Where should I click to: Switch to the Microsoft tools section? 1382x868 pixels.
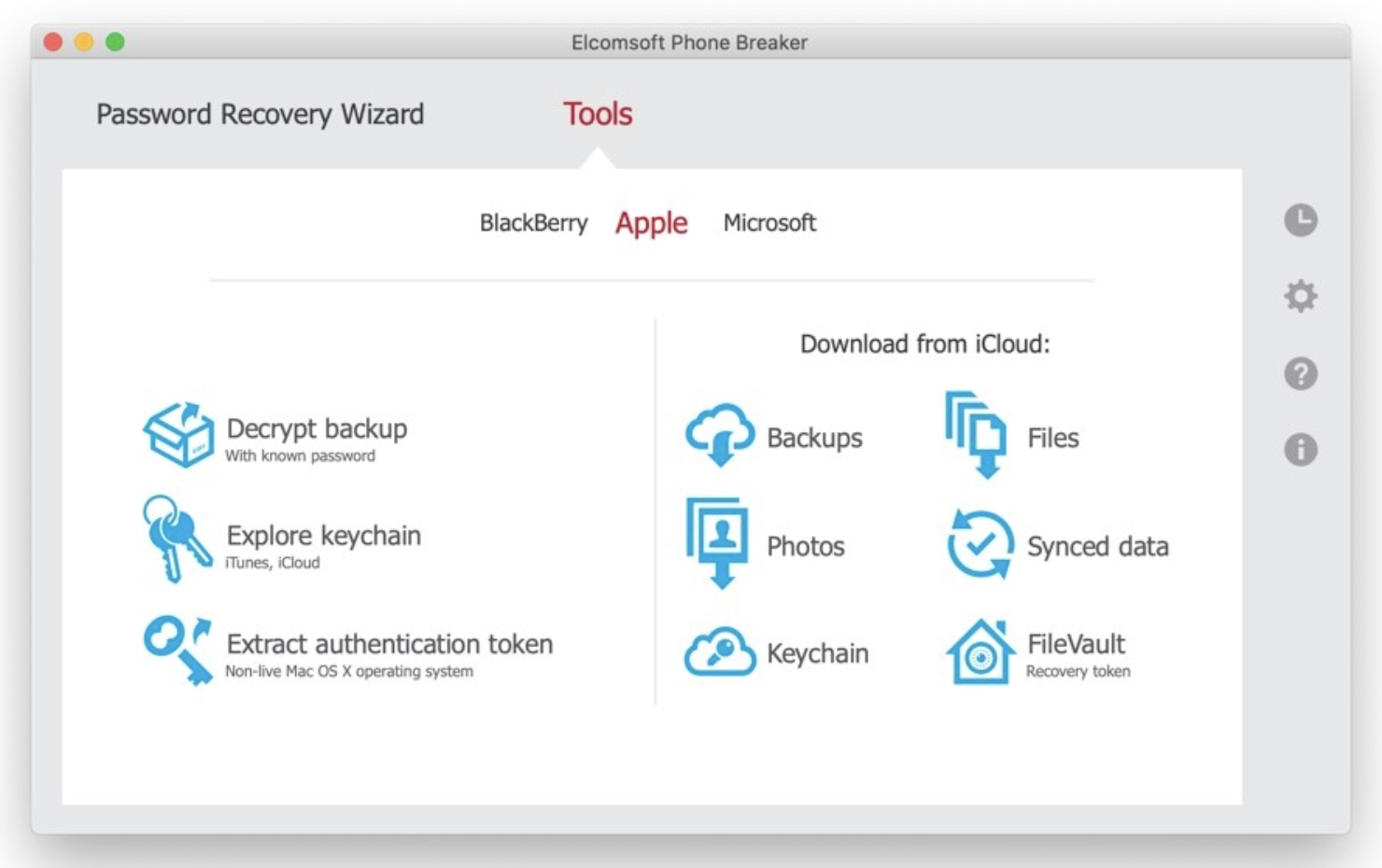tap(769, 223)
